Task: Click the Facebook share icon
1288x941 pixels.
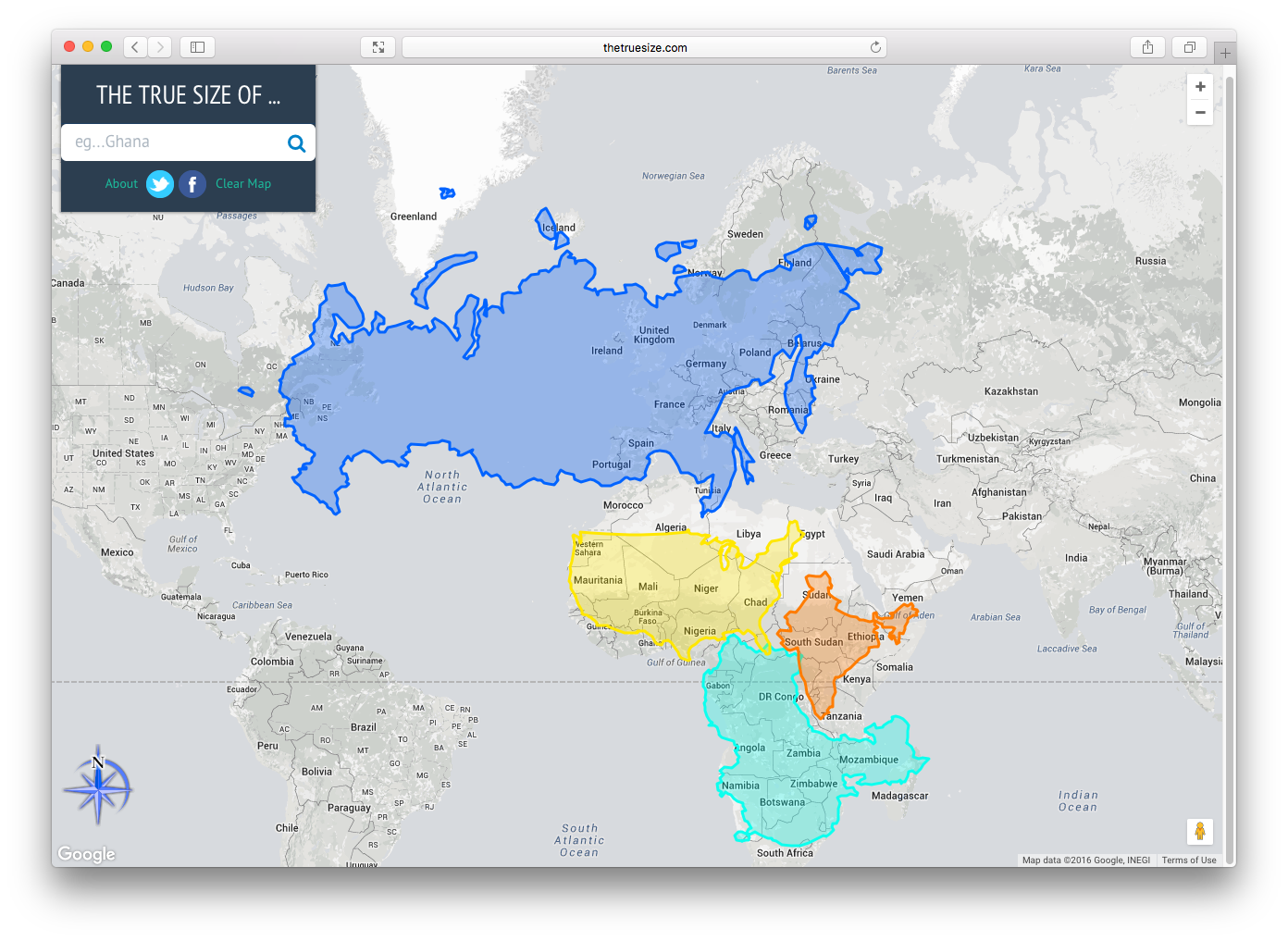Action: (192, 184)
